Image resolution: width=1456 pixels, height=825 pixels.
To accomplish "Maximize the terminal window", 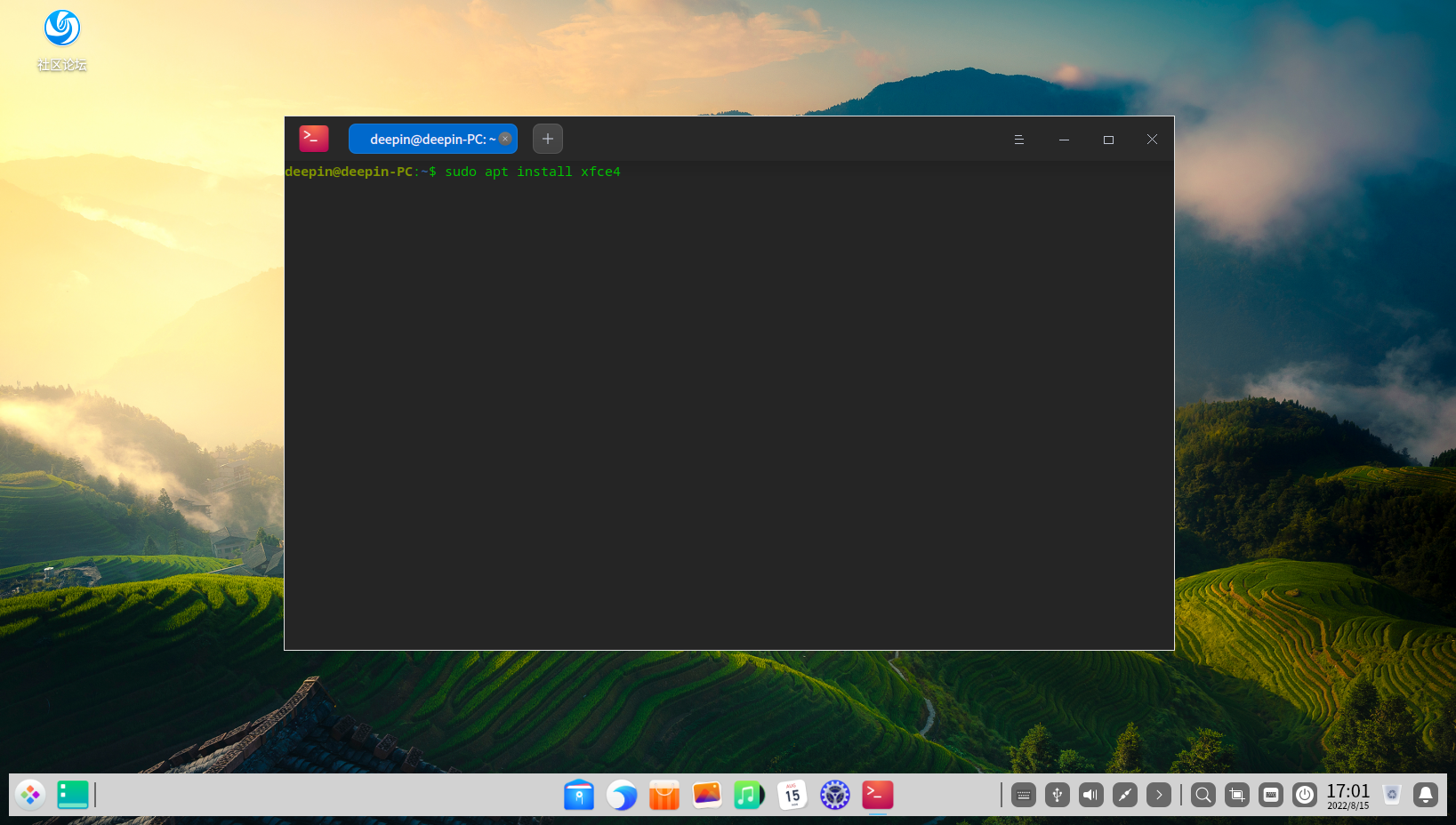I will (1108, 140).
